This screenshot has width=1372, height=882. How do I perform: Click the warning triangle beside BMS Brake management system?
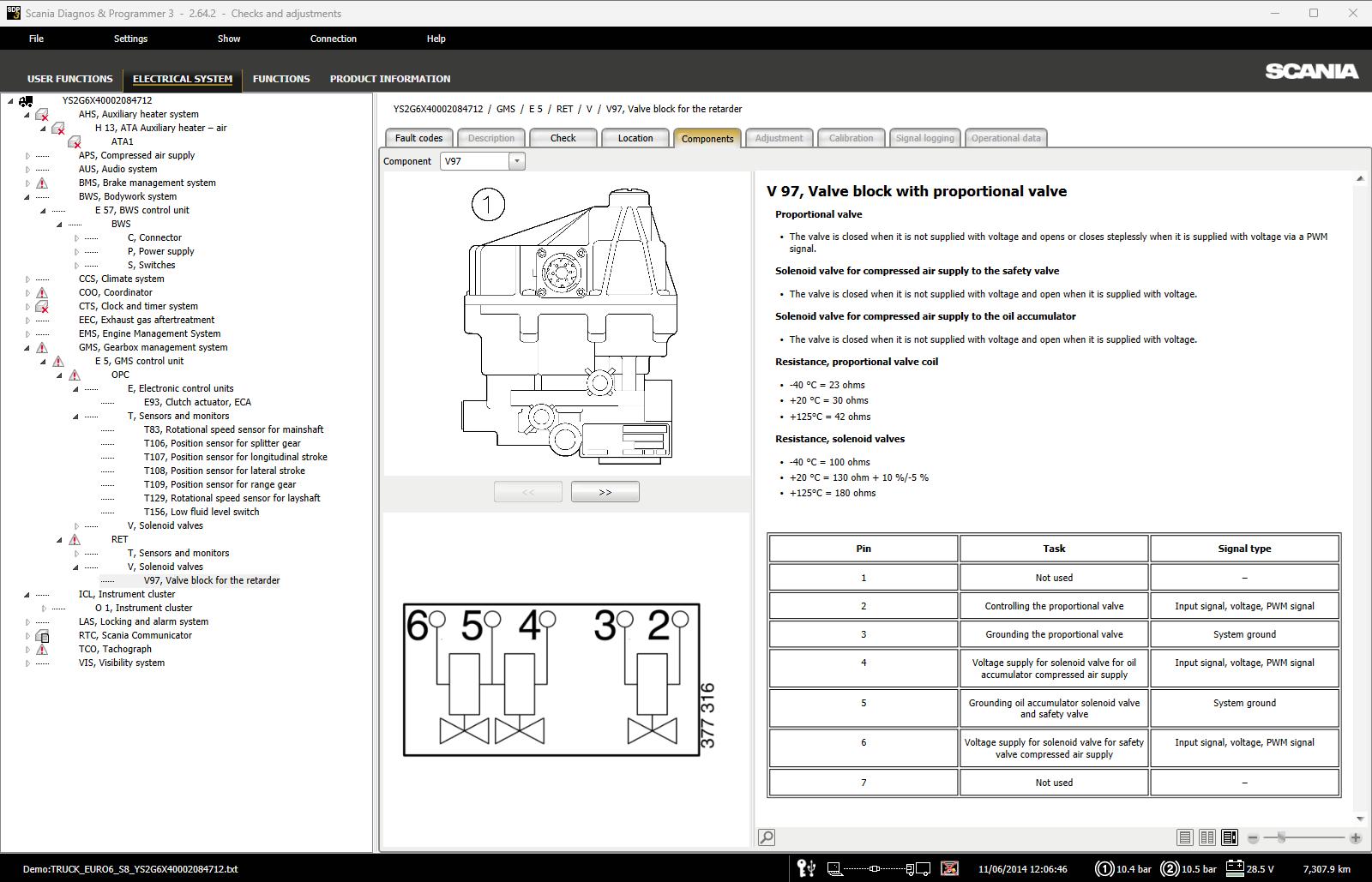pos(41,183)
